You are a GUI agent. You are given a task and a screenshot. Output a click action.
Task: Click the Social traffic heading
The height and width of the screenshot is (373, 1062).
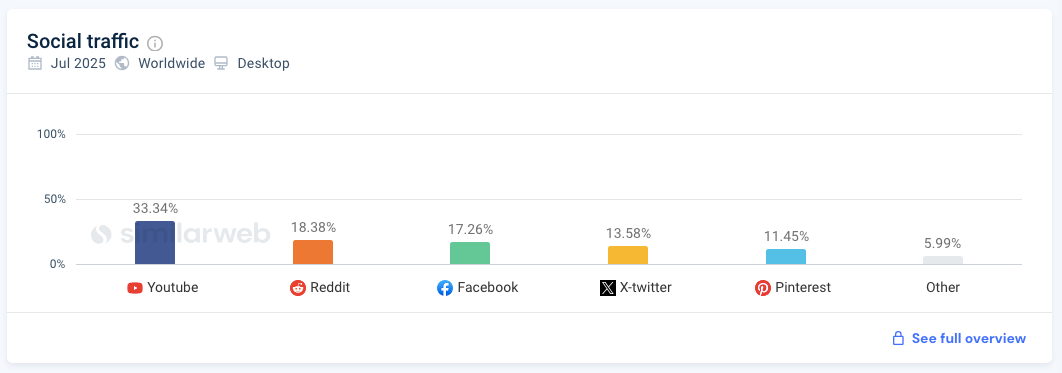pos(83,41)
